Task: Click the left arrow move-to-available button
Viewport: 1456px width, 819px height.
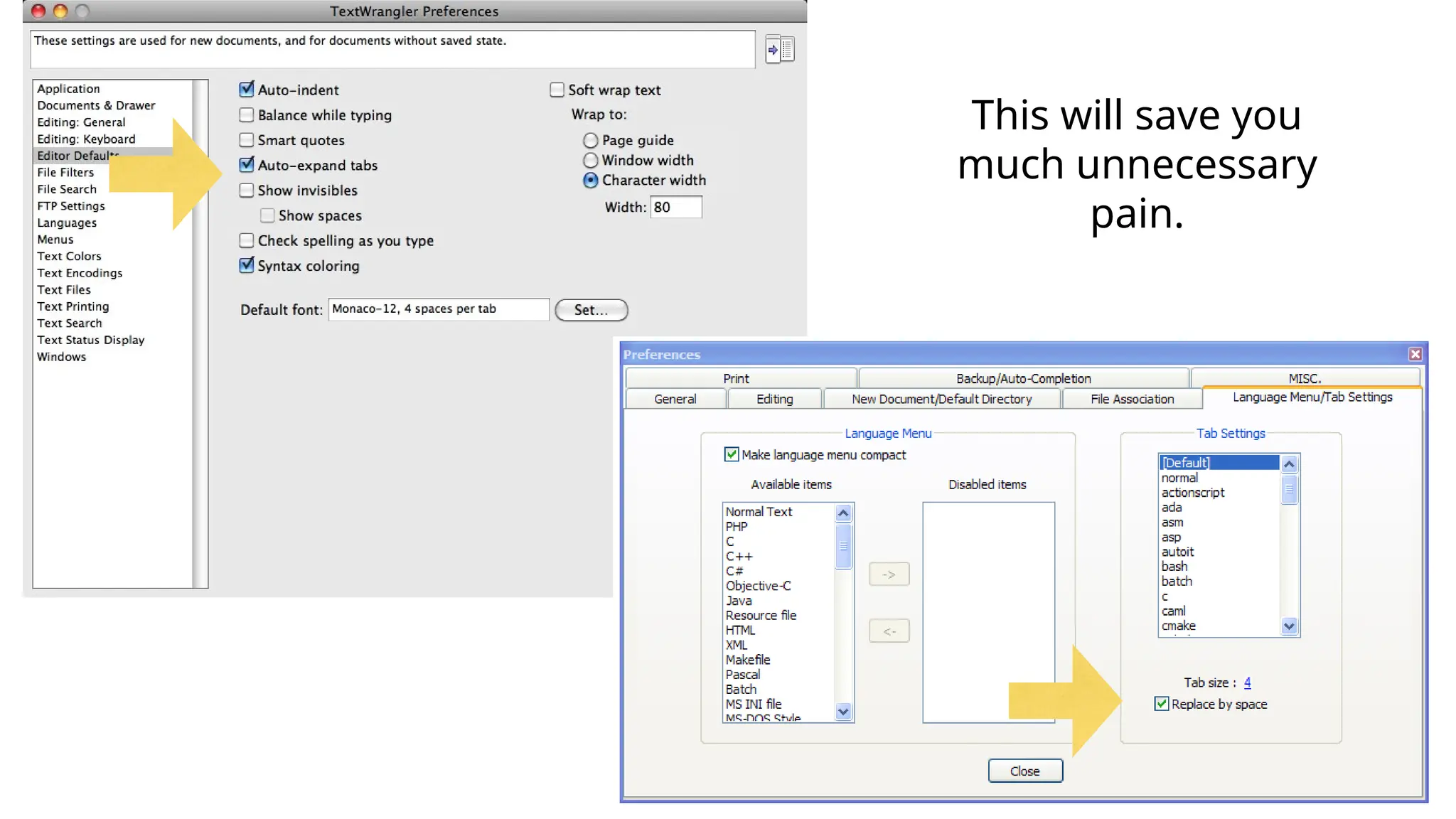Action: coord(889,631)
